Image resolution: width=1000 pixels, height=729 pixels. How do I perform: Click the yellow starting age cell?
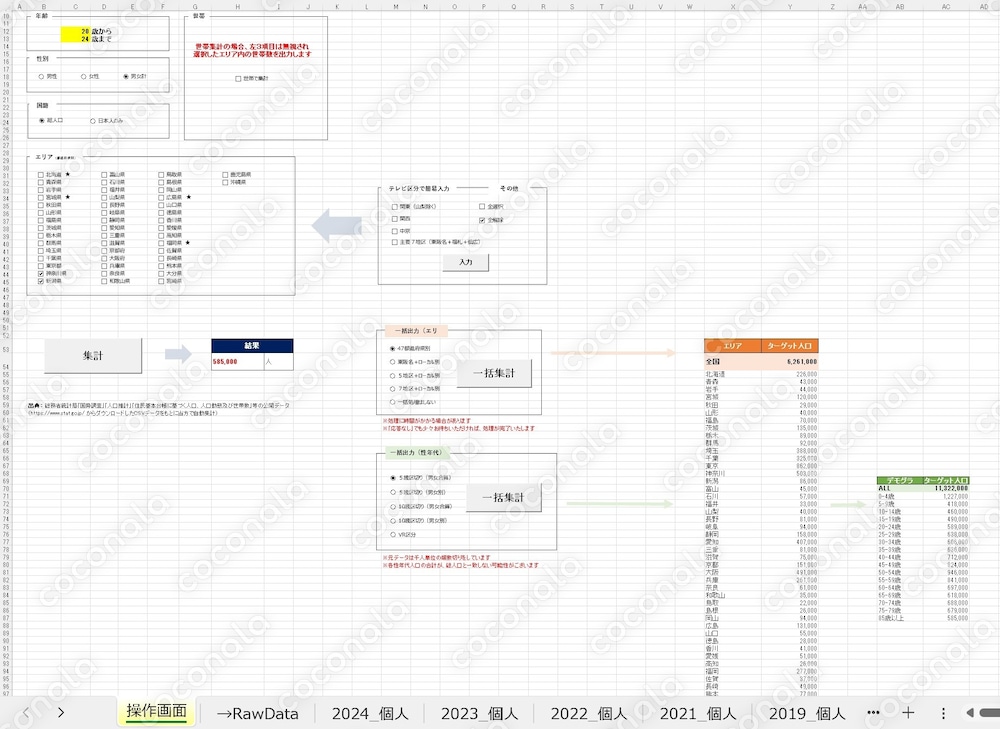point(75,31)
